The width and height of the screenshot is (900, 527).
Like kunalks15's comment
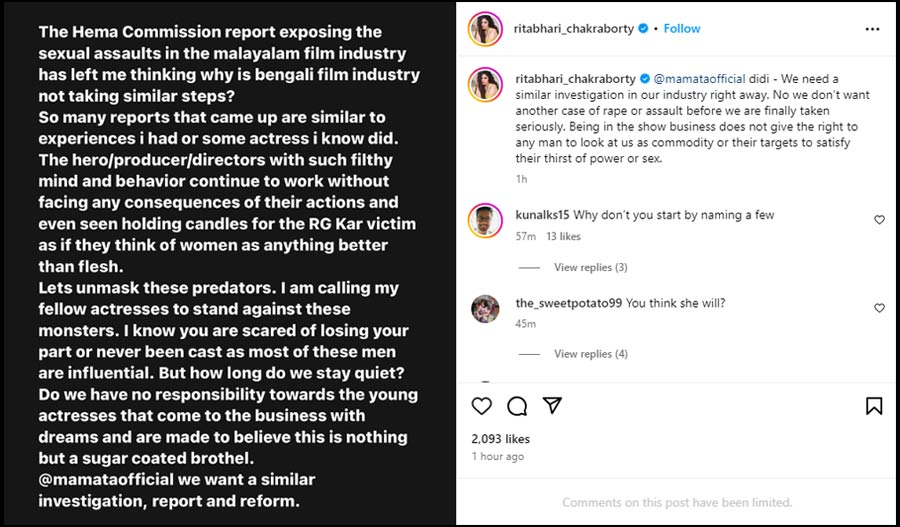(x=880, y=220)
